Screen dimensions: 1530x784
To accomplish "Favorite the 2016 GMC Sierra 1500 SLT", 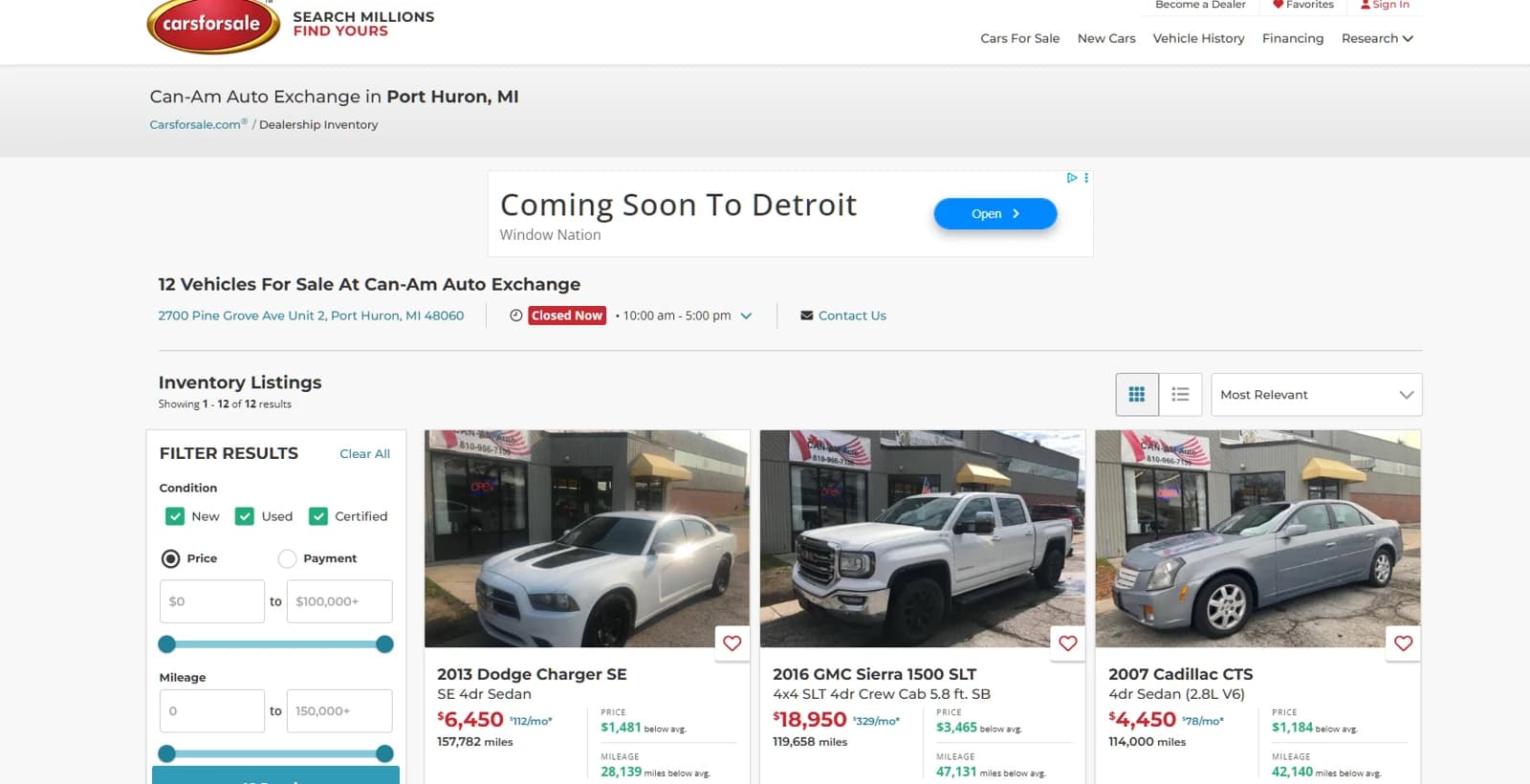I will (x=1068, y=643).
